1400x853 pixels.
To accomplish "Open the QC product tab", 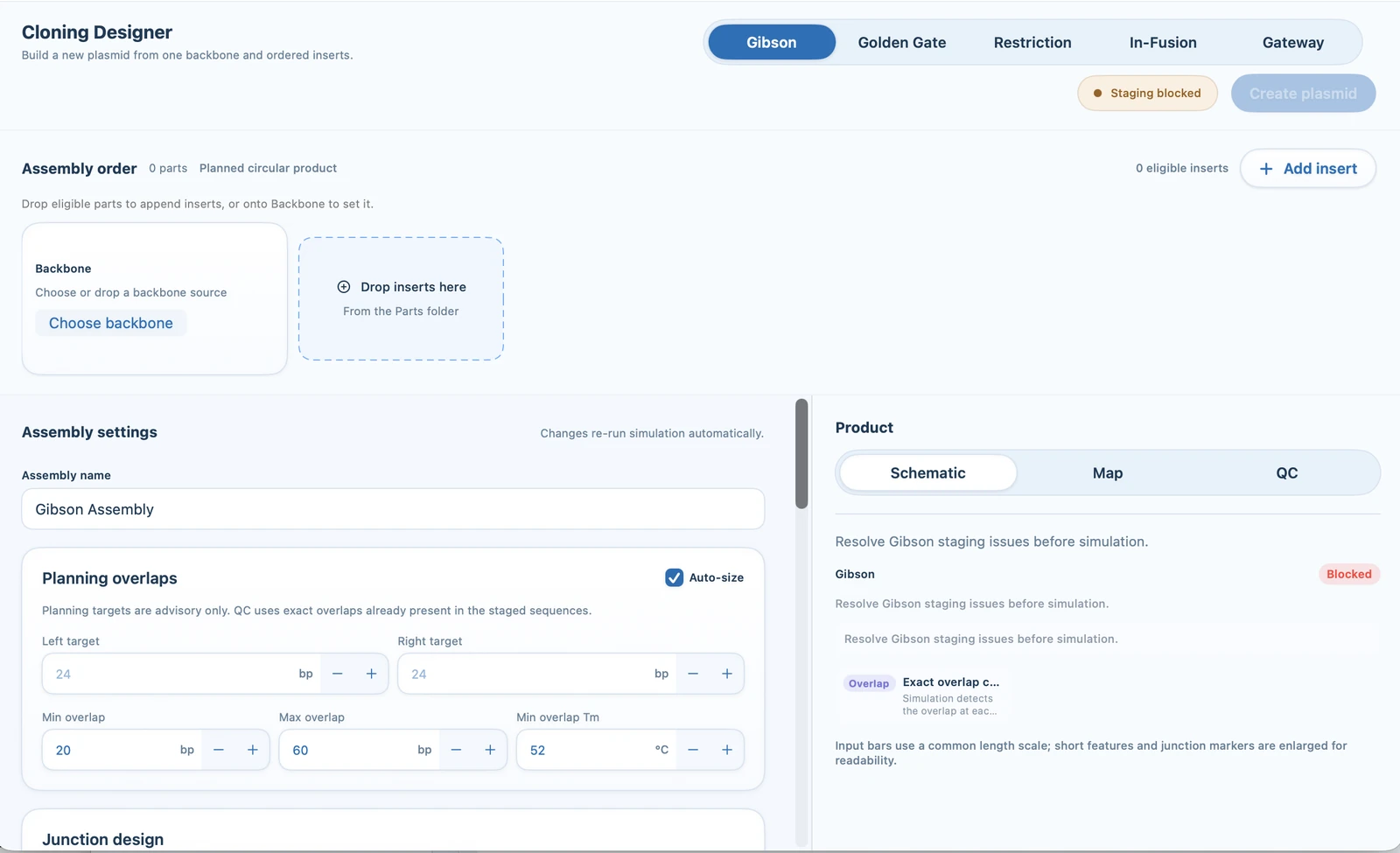I will click(x=1287, y=472).
